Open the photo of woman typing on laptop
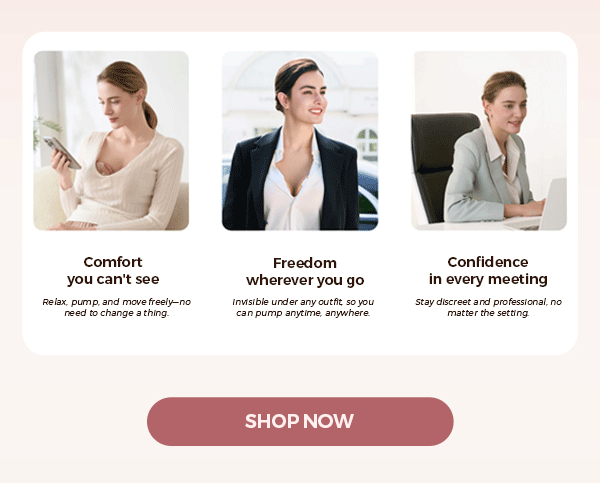This screenshot has height=483, width=600. tap(489, 140)
